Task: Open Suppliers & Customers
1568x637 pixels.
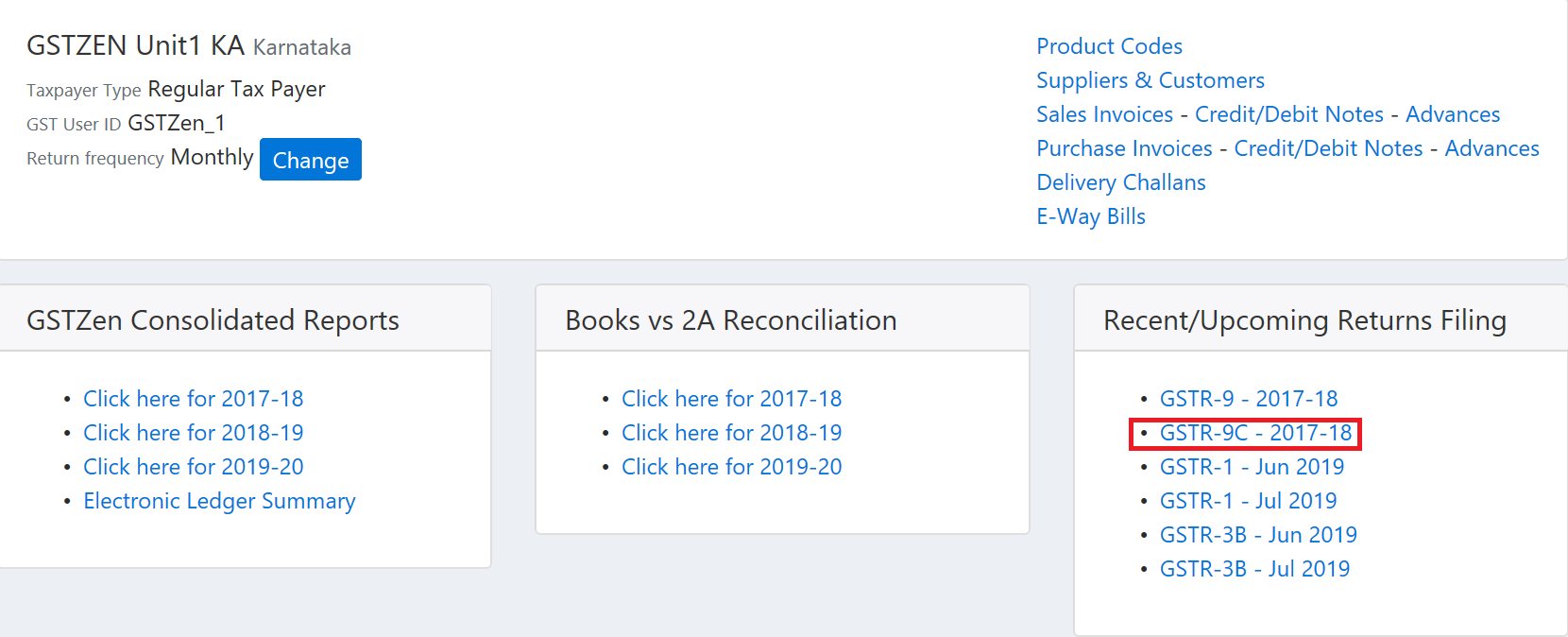Action: click(1150, 80)
